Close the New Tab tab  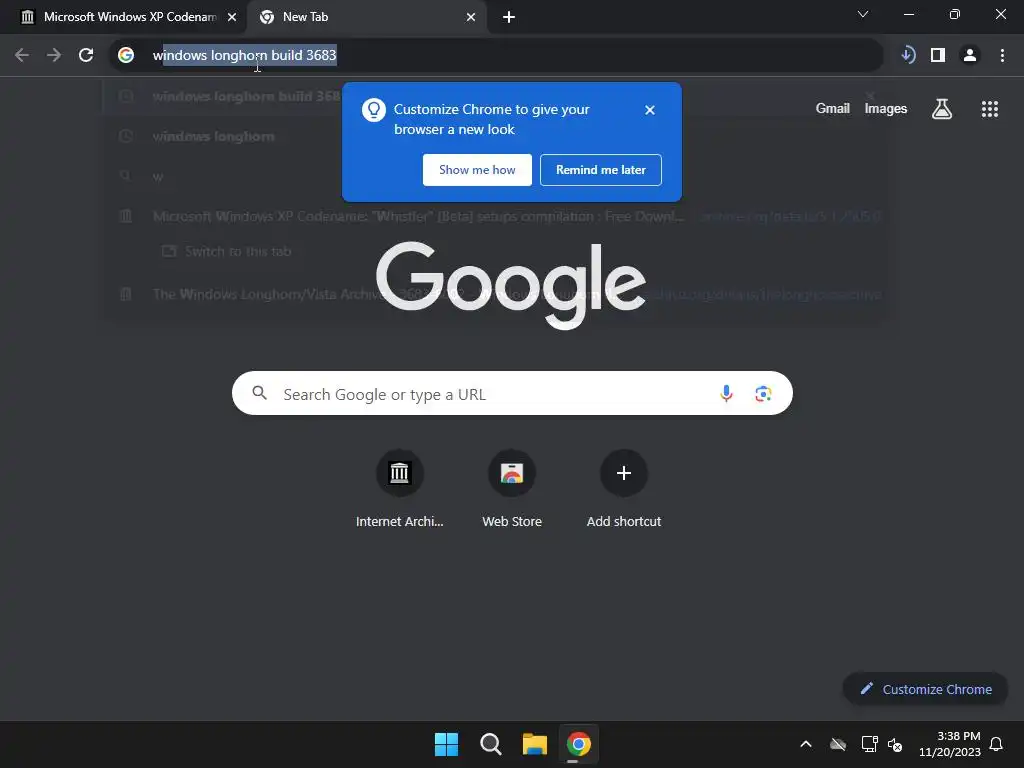tap(471, 17)
